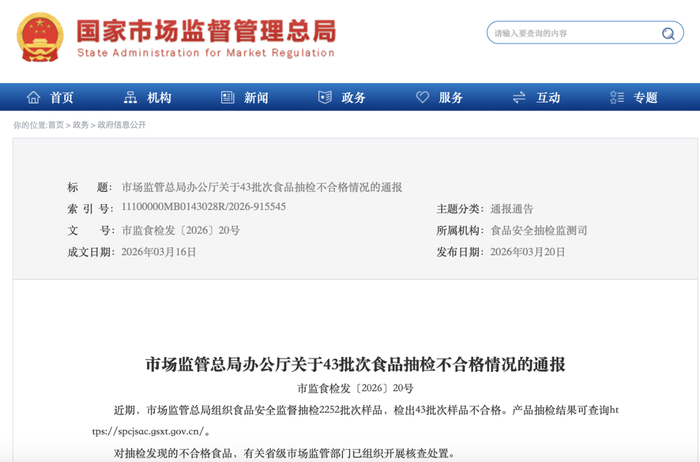Go to 首页 in the breadcrumb

click(56, 125)
